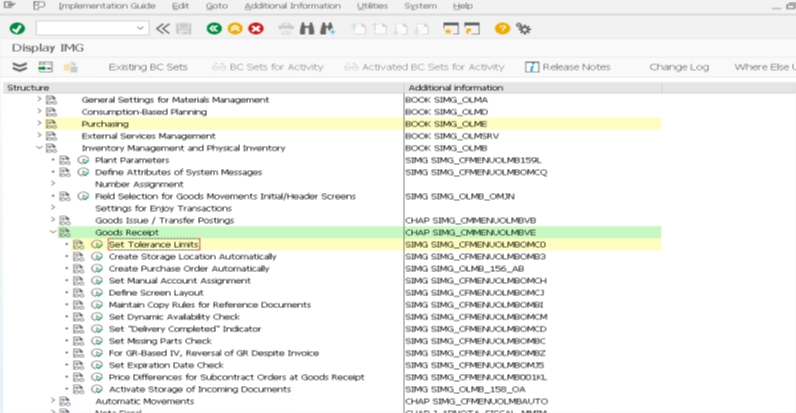Viewport: 796px width, 413px height.
Task: Open the command field dropdown arrow
Action: 141,28
